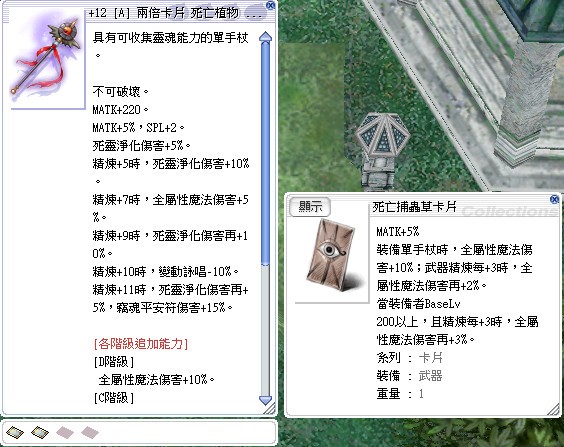Click the staff weapon item image
Image resolution: width=564 pixels, height=447 pixels.
click(x=46, y=58)
